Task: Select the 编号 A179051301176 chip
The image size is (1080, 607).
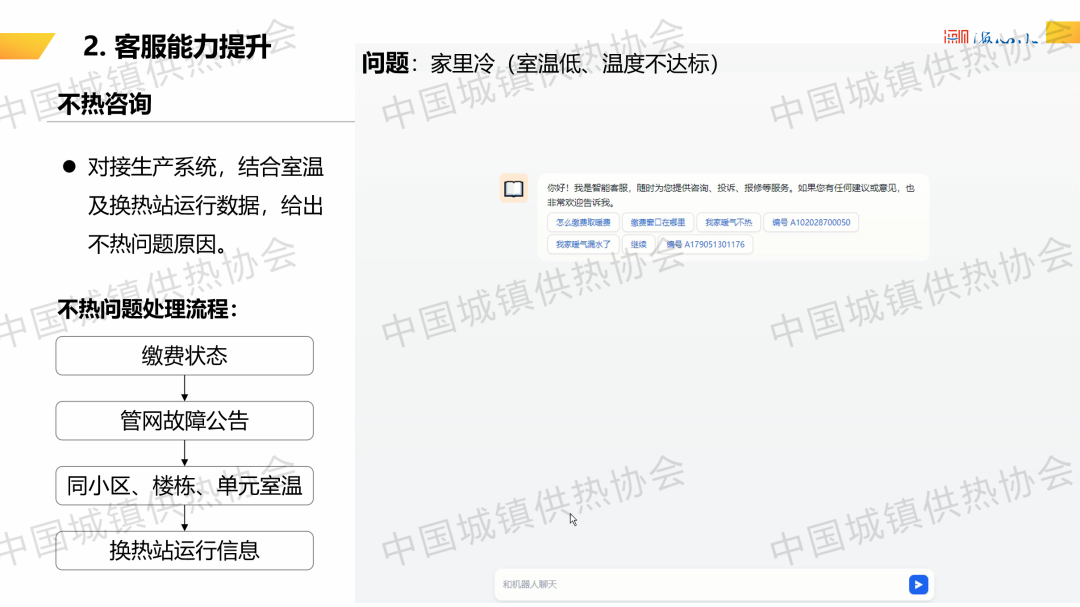Action: pyautogui.click(x=705, y=244)
